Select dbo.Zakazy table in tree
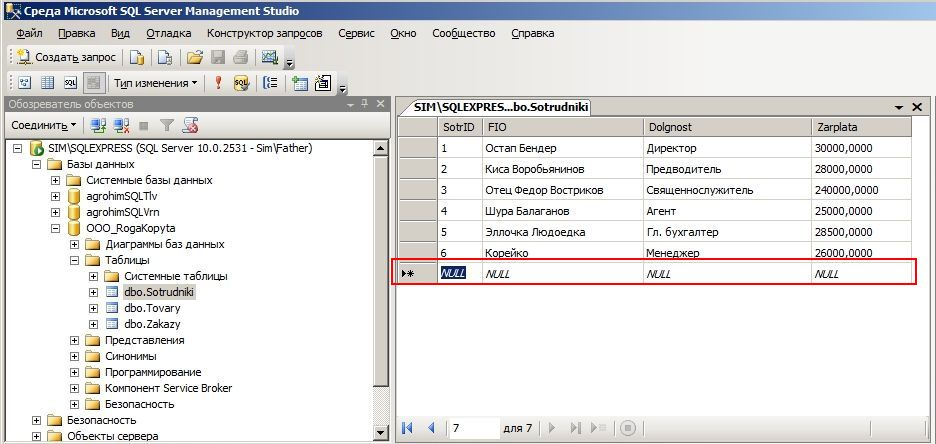The width and height of the screenshot is (936, 444). (x=152, y=324)
